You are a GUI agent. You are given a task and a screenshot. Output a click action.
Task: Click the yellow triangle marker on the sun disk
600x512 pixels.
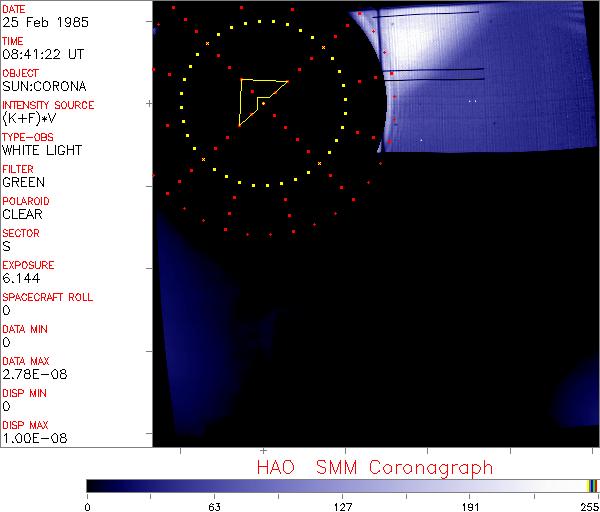point(257,98)
